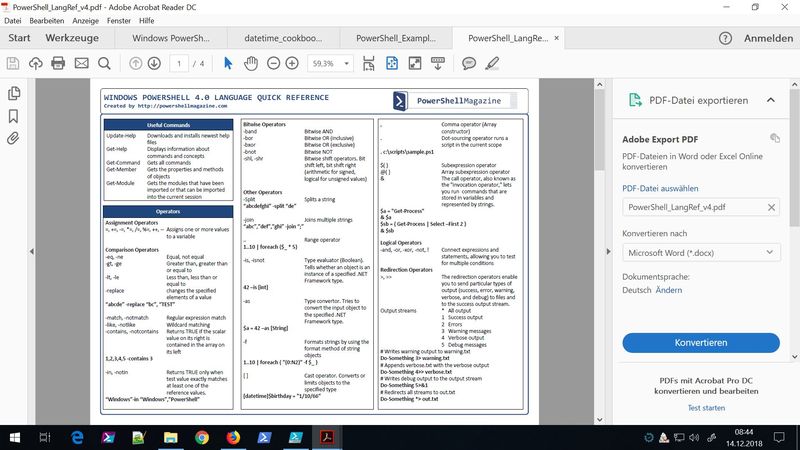Switch to full screen mode icon
The image size is (800, 450).
[x=415, y=63]
